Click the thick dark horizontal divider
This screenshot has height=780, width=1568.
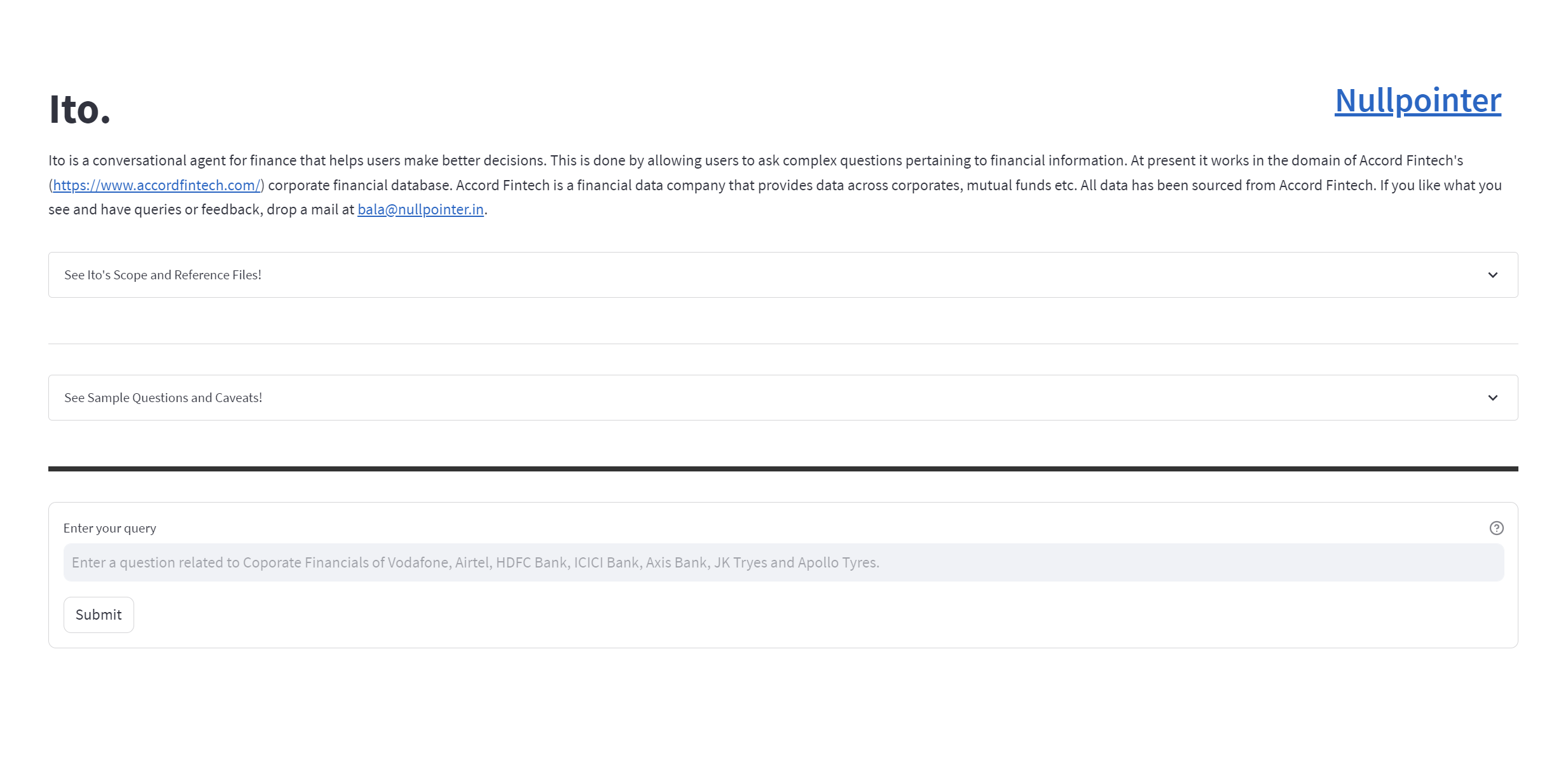(x=783, y=469)
